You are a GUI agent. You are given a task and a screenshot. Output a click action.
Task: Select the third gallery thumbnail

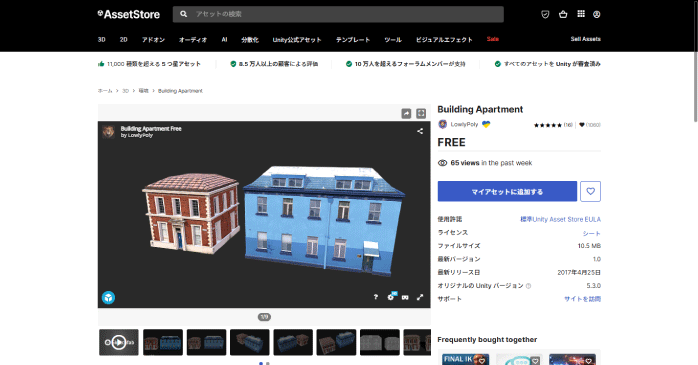point(207,342)
